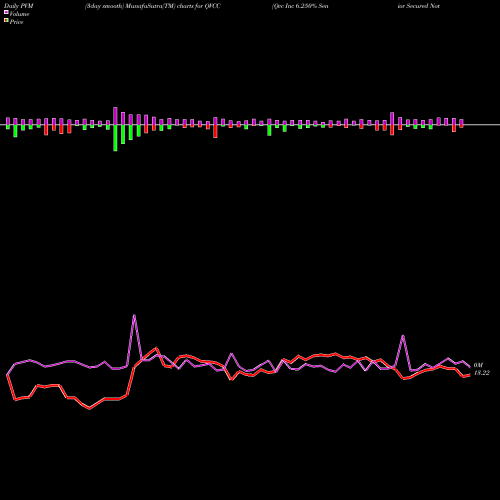This screenshot has width=500, height=500.
Task: Click the purple Volume legend swatch
Action: point(6,12)
